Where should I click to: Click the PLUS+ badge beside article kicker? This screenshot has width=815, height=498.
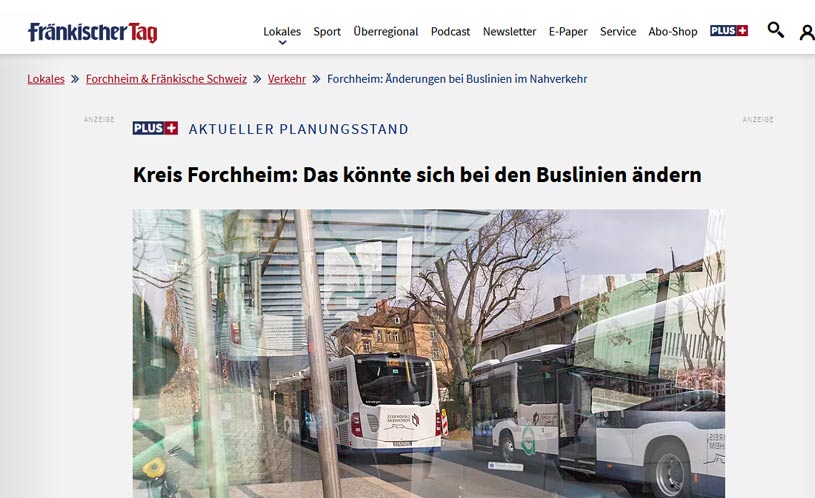(x=155, y=128)
